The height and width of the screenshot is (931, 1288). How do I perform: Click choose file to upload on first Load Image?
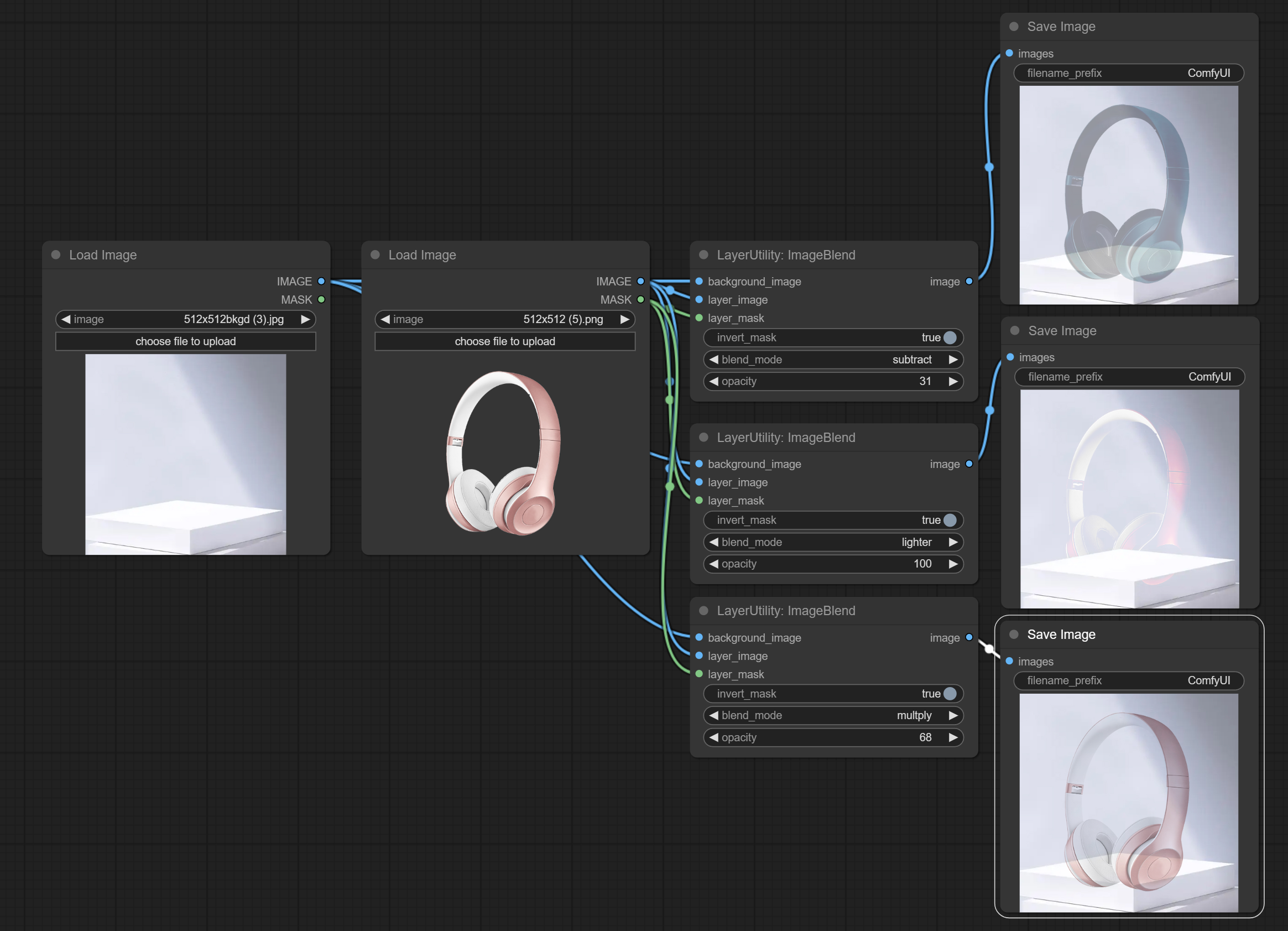point(186,341)
